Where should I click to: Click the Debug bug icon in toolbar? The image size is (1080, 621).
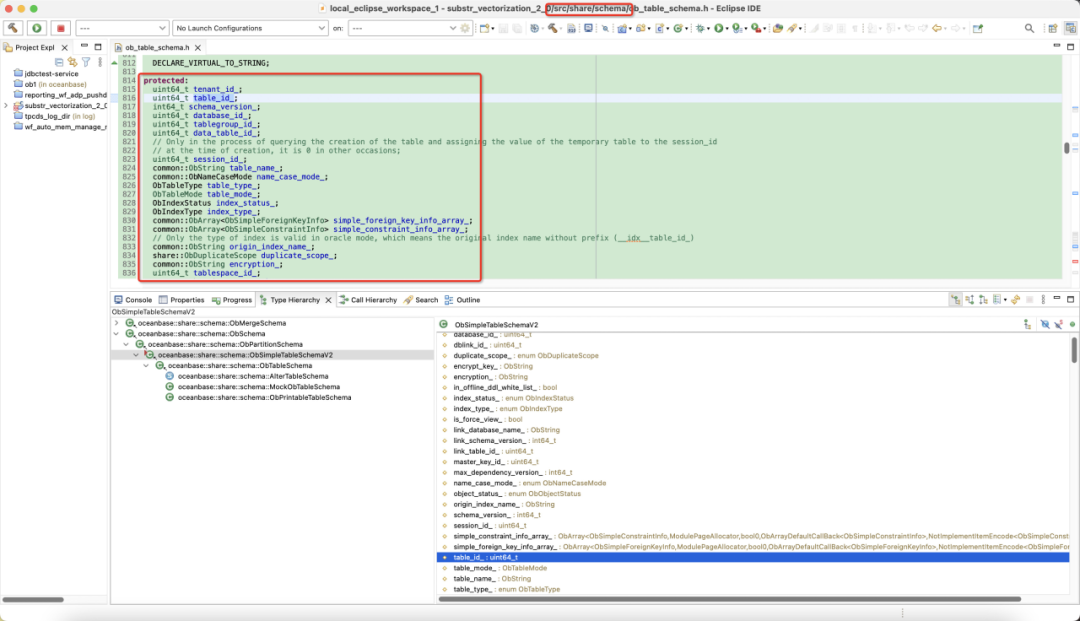tap(700, 28)
